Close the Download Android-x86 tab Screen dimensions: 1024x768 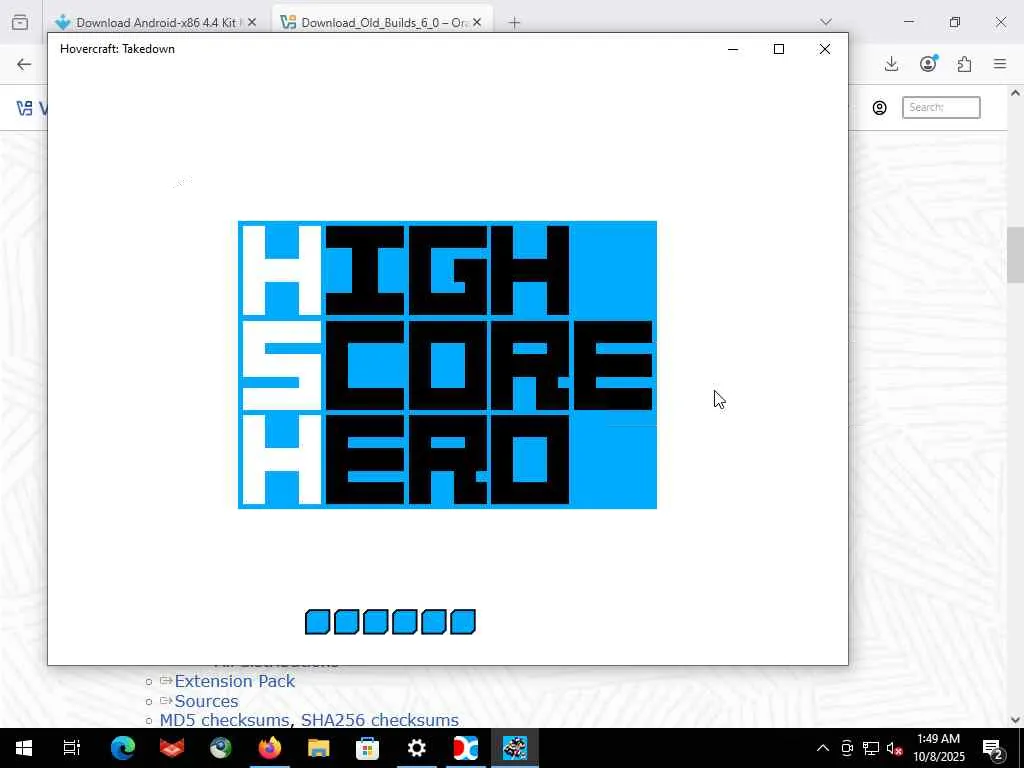[x=252, y=22]
